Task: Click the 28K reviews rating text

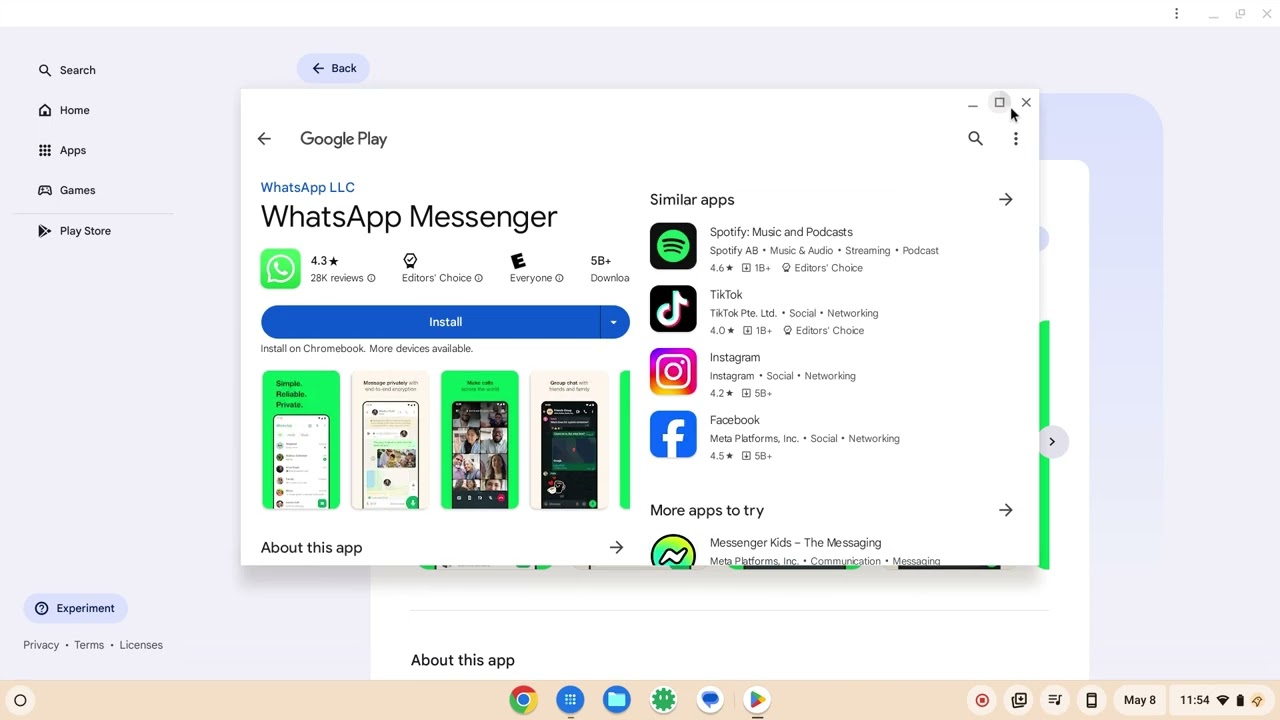Action: pos(337,278)
